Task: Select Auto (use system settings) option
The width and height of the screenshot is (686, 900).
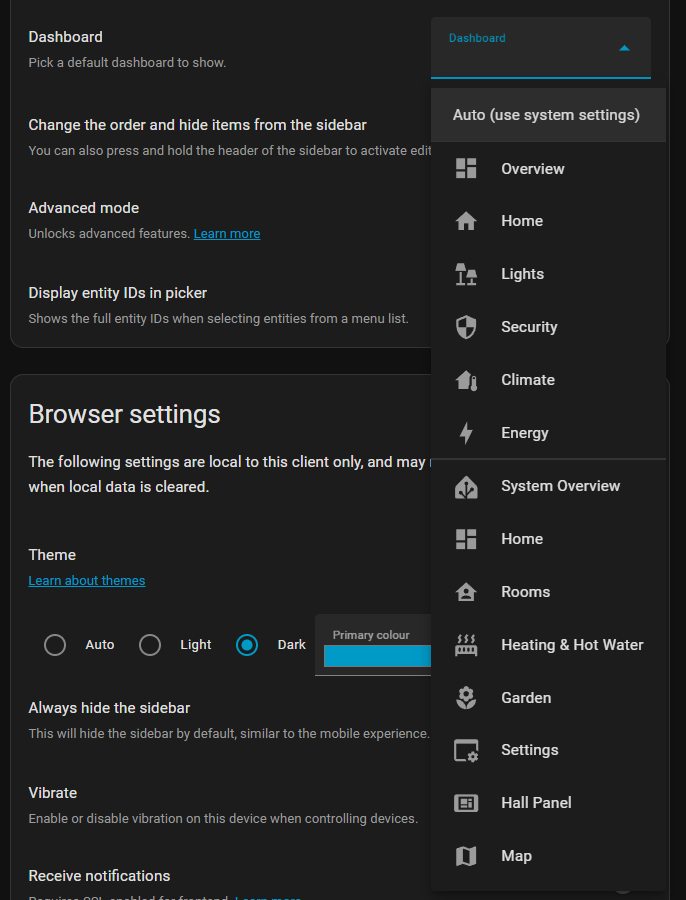Action: pyautogui.click(x=548, y=115)
